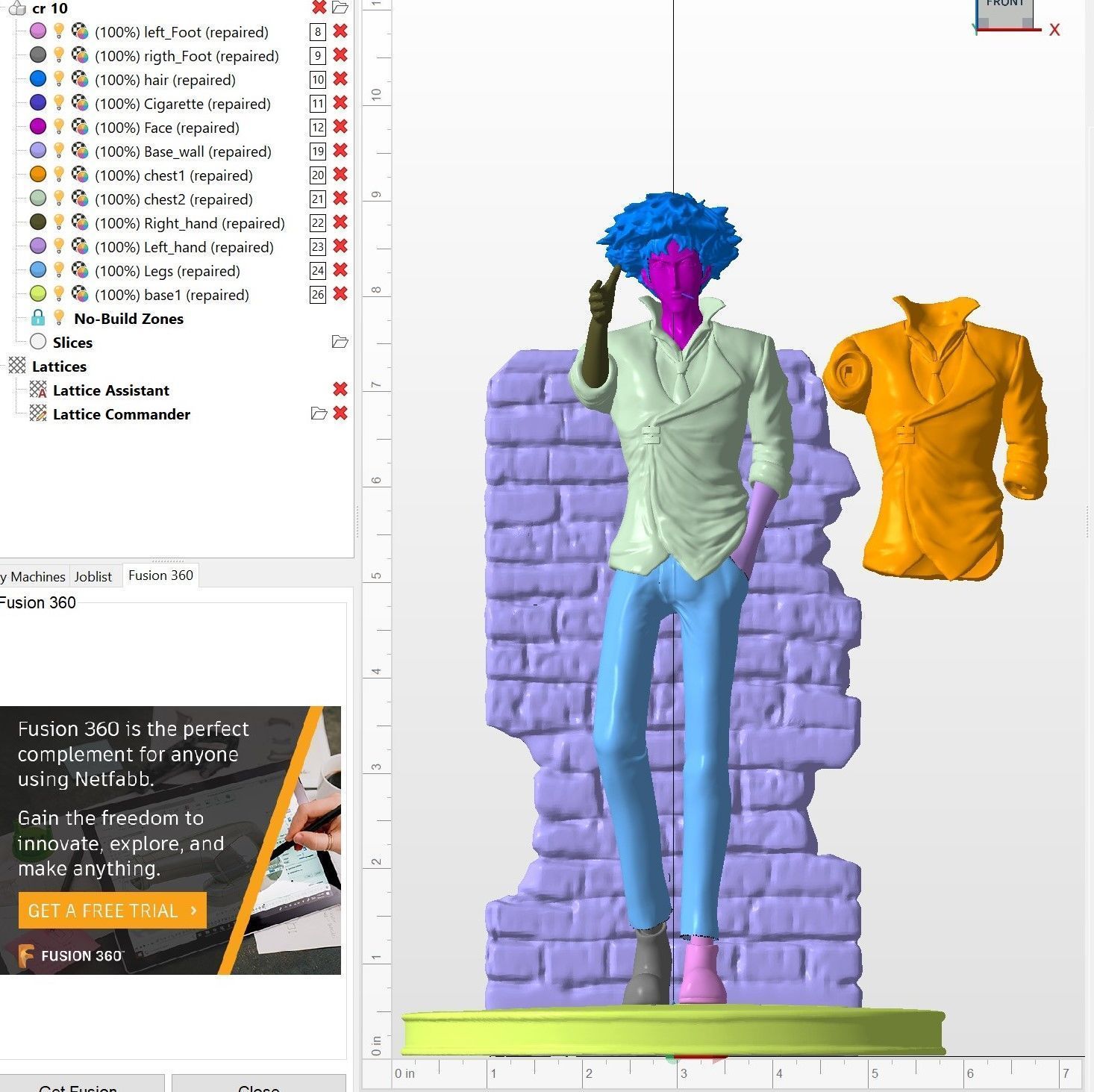The height and width of the screenshot is (1092, 1094).
Task: Toggle visibility lightbulb for rigth_Foot
Action: point(59,55)
